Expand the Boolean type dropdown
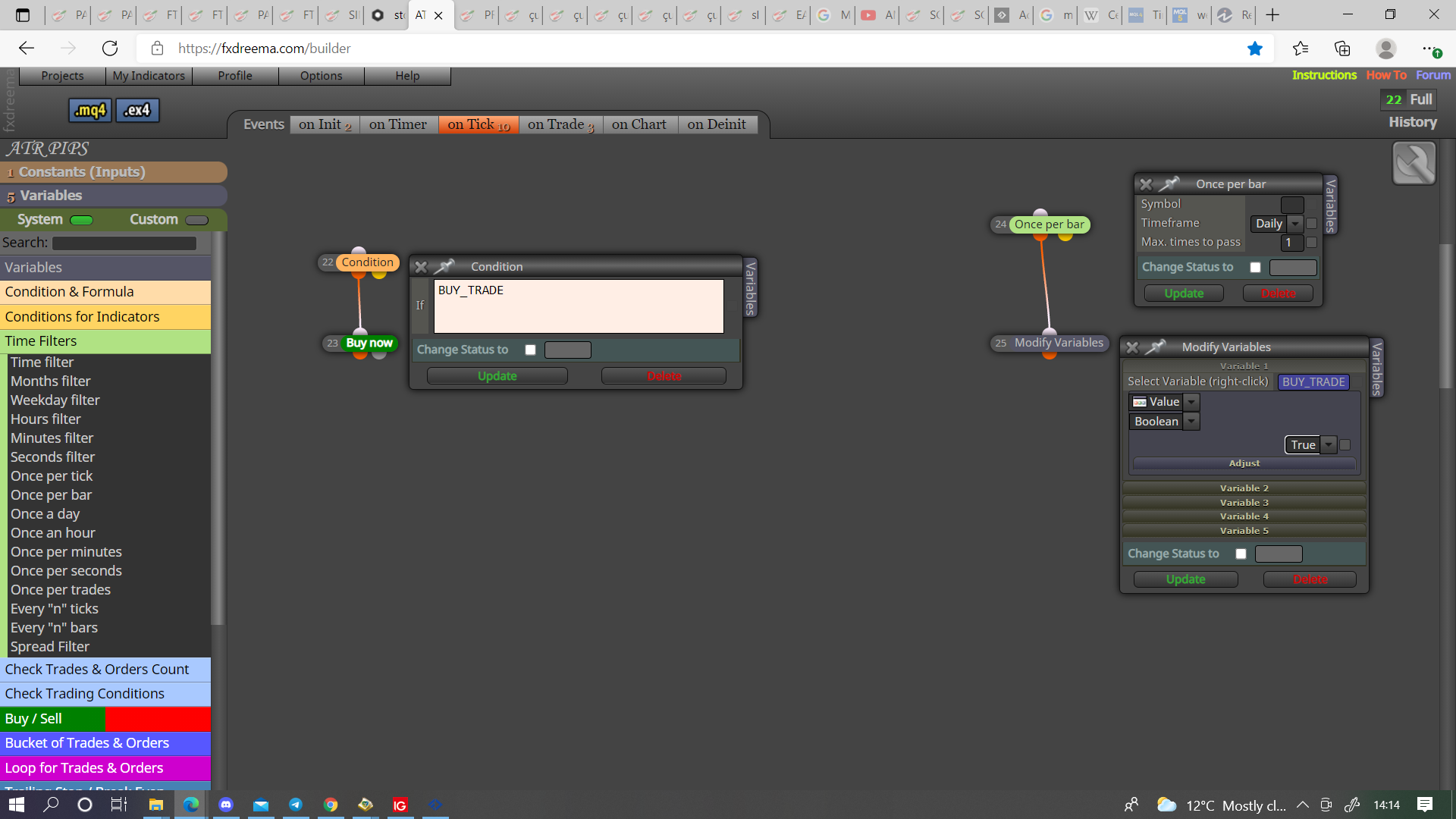Image resolution: width=1456 pixels, height=819 pixels. [x=1191, y=422]
